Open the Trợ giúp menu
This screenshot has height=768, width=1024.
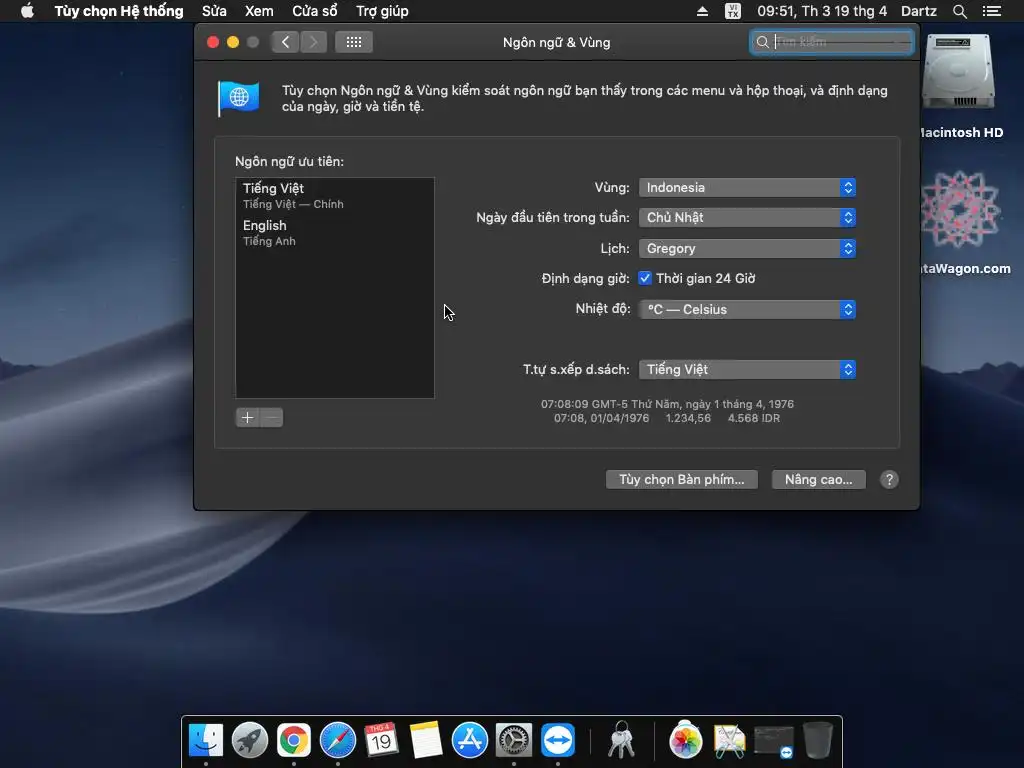pos(382,11)
